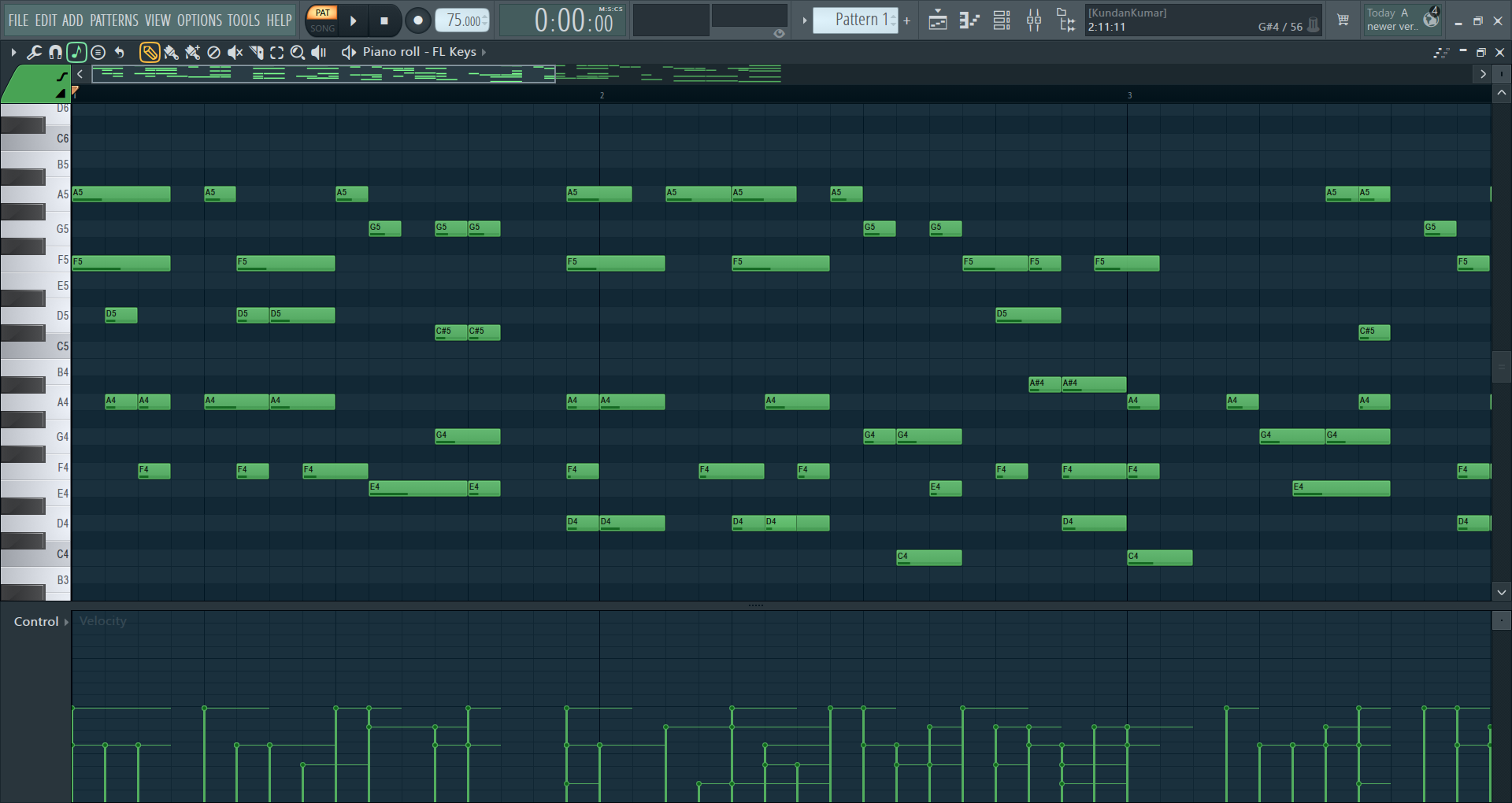
Task: Open the Channel rack
Action: (x=1002, y=20)
